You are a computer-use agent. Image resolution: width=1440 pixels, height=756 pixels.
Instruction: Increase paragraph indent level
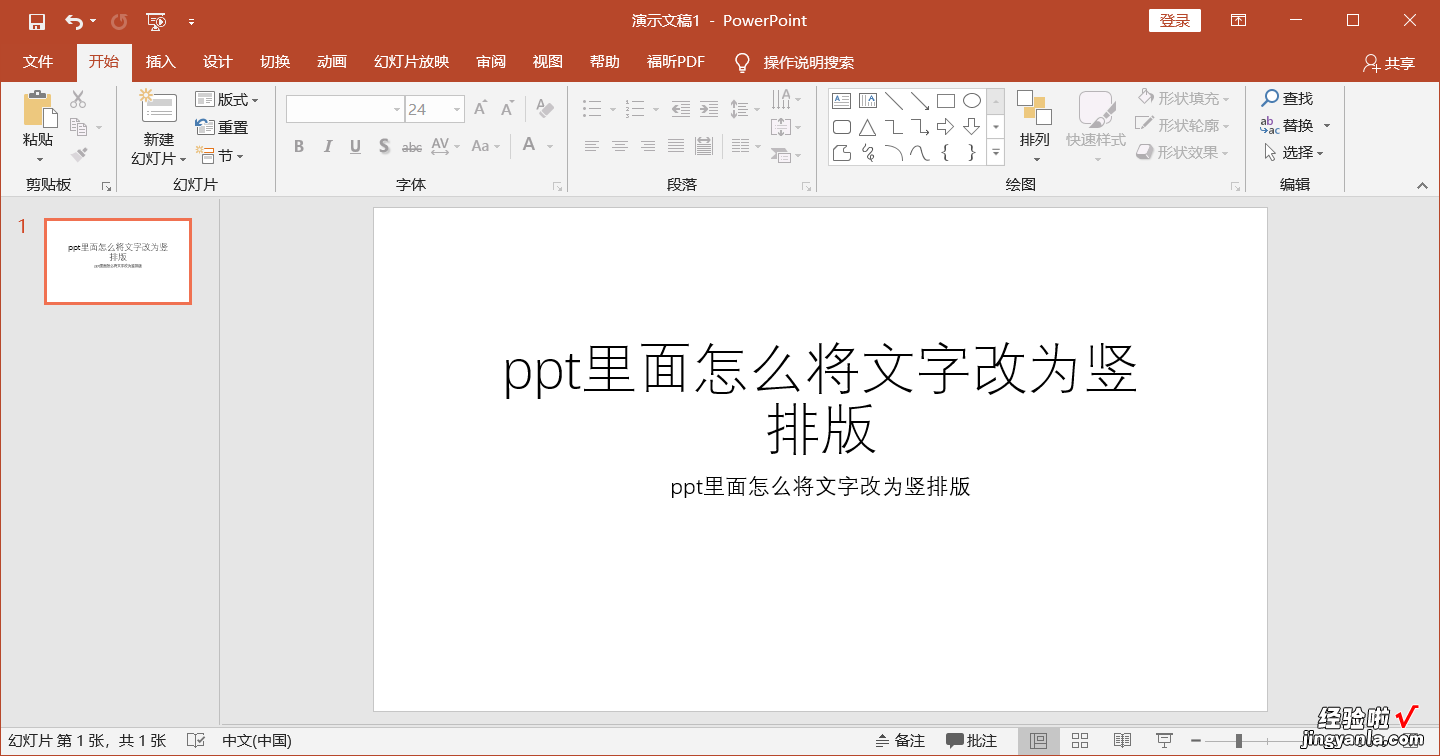click(x=709, y=108)
